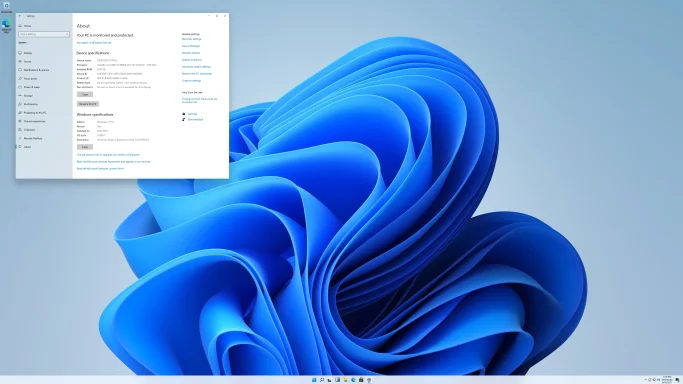Launch File Explorer from the taskbar
Screen dimensions: 683x384
coord(345,380)
